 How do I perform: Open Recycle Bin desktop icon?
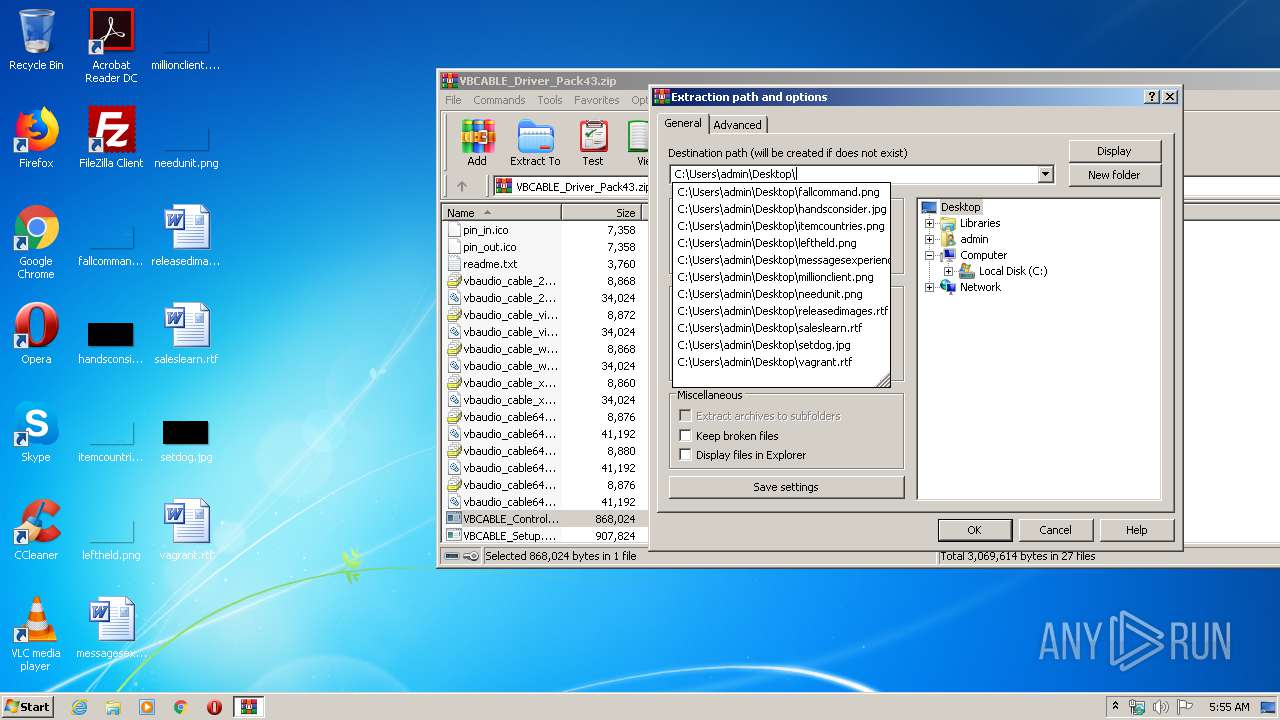coord(36,40)
